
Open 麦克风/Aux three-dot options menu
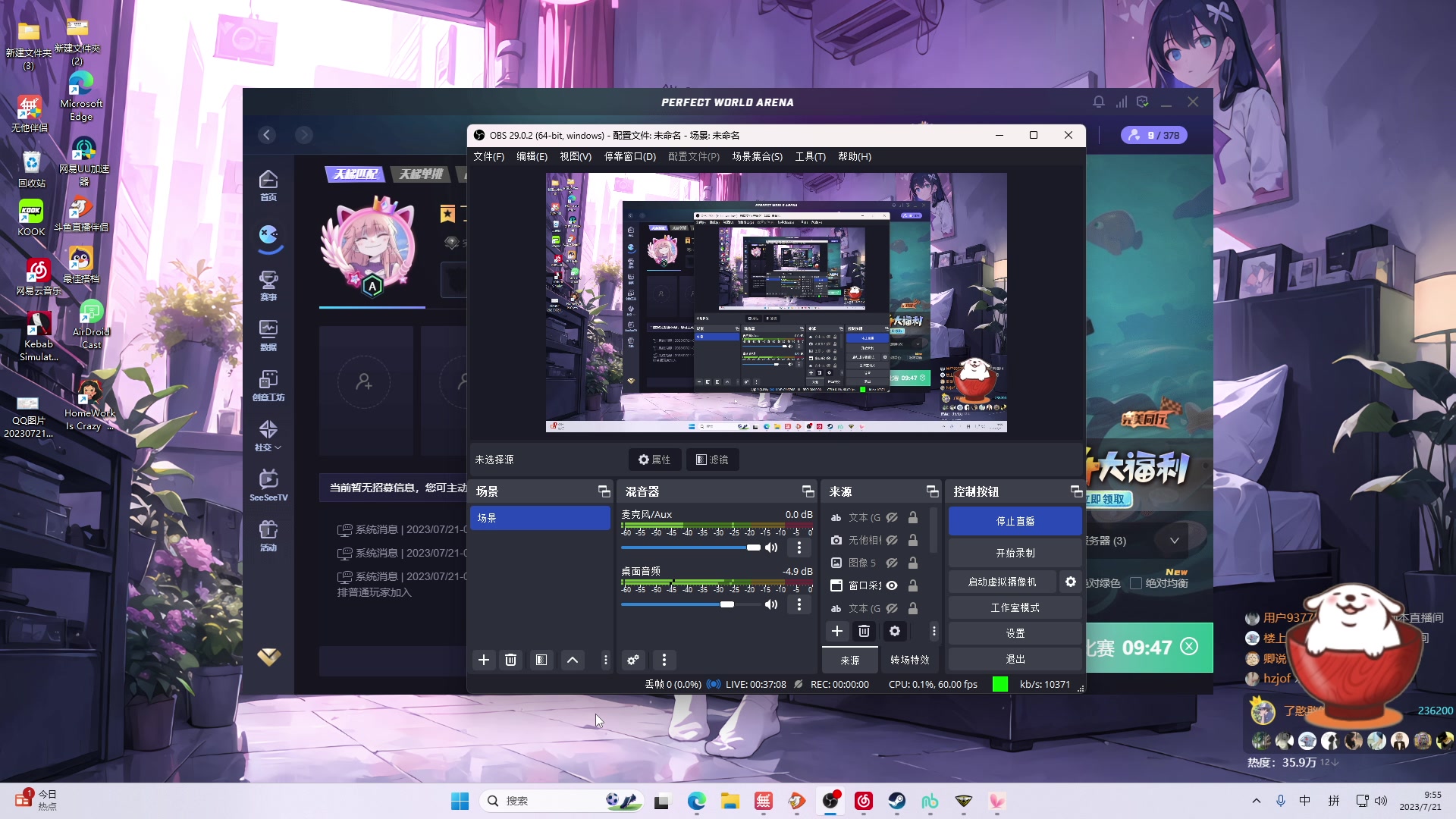tap(799, 548)
